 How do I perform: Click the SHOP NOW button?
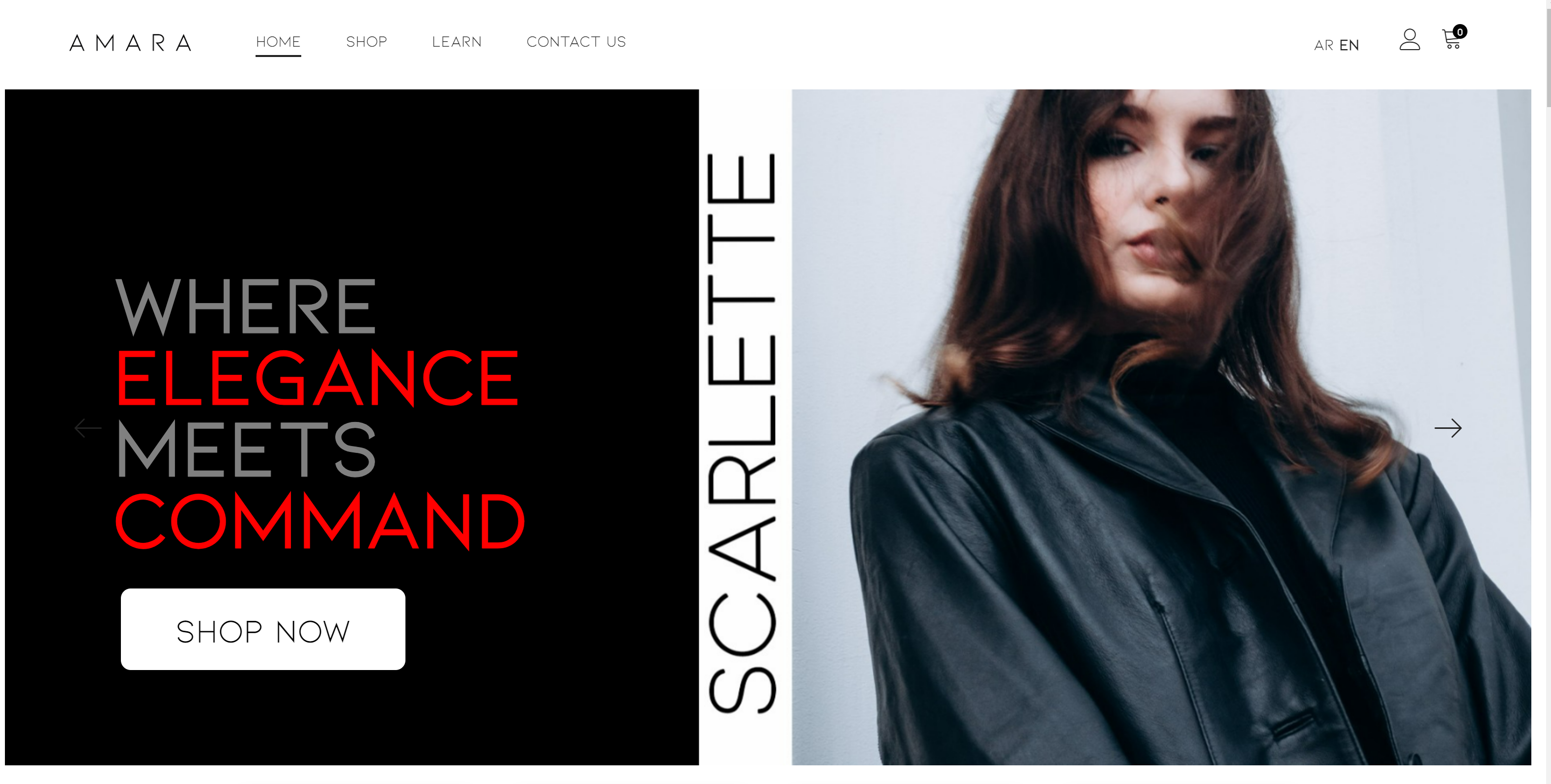coord(263,629)
